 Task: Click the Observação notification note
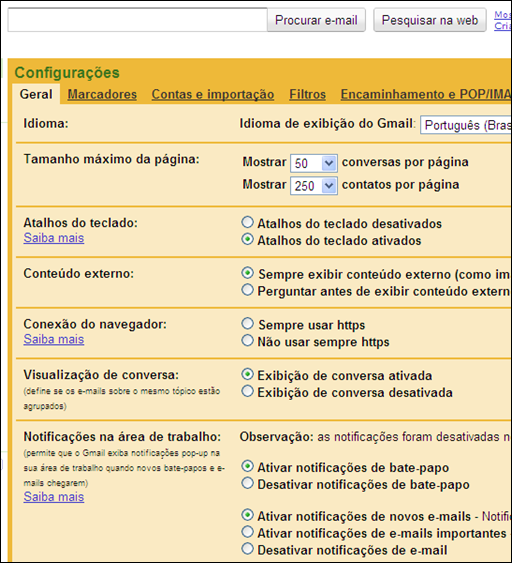click(375, 437)
